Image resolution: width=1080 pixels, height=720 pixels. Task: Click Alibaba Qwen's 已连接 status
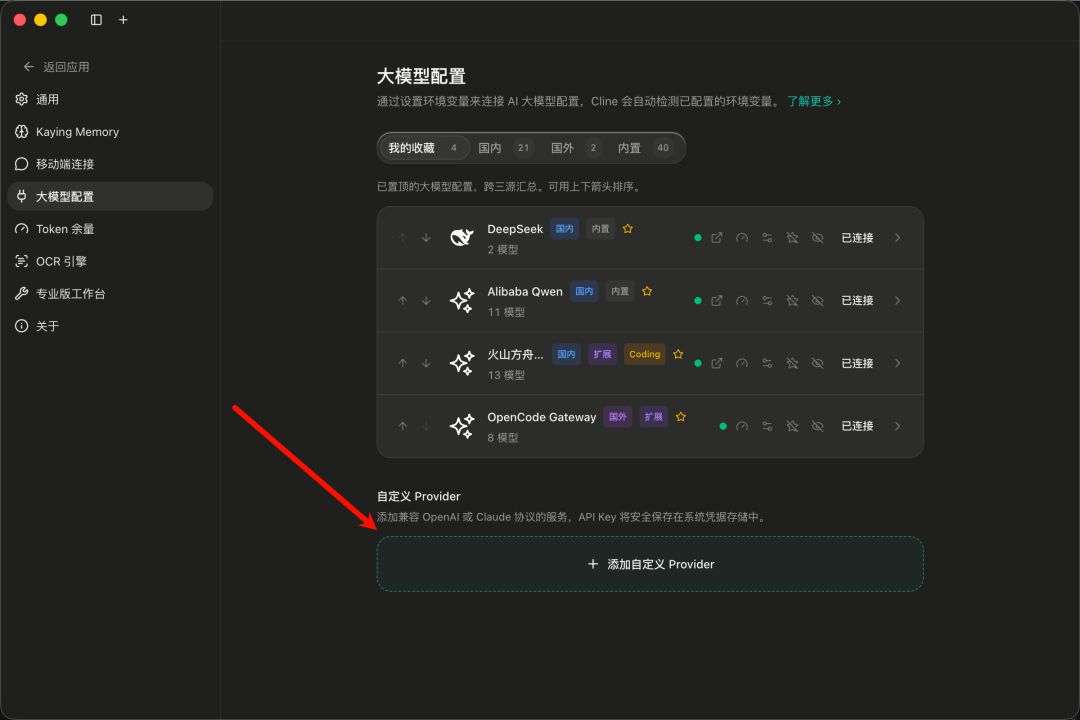click(857, 300)
